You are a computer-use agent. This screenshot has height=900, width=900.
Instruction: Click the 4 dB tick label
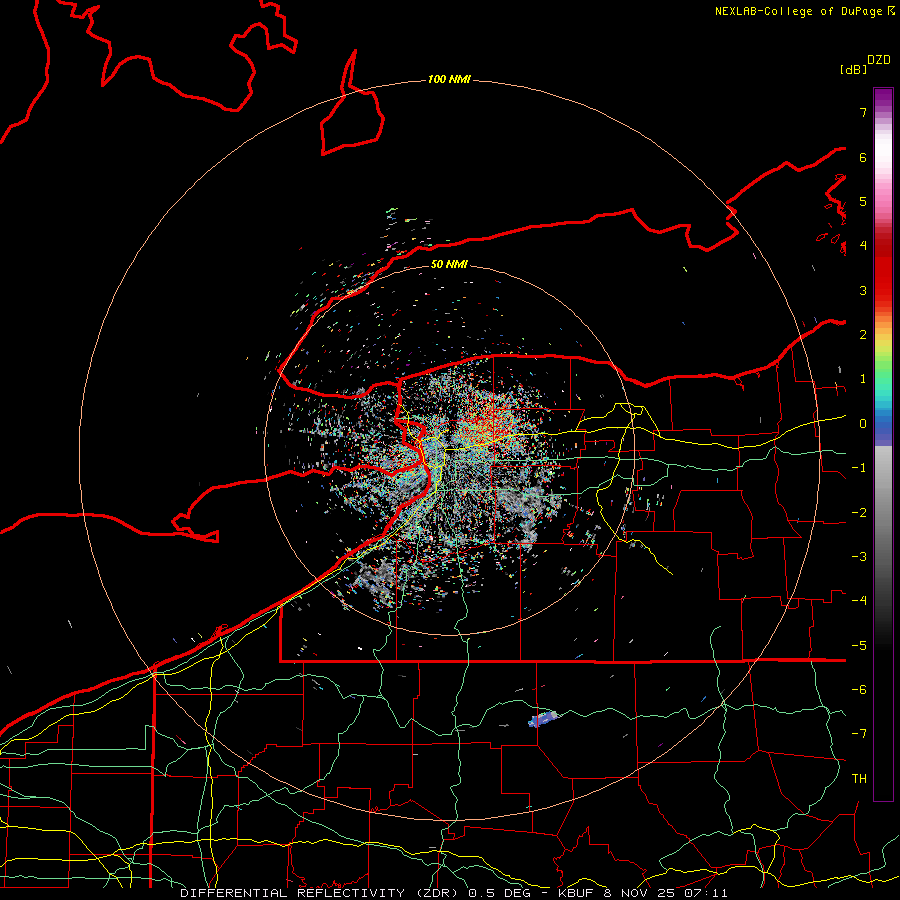pos(863,245)
